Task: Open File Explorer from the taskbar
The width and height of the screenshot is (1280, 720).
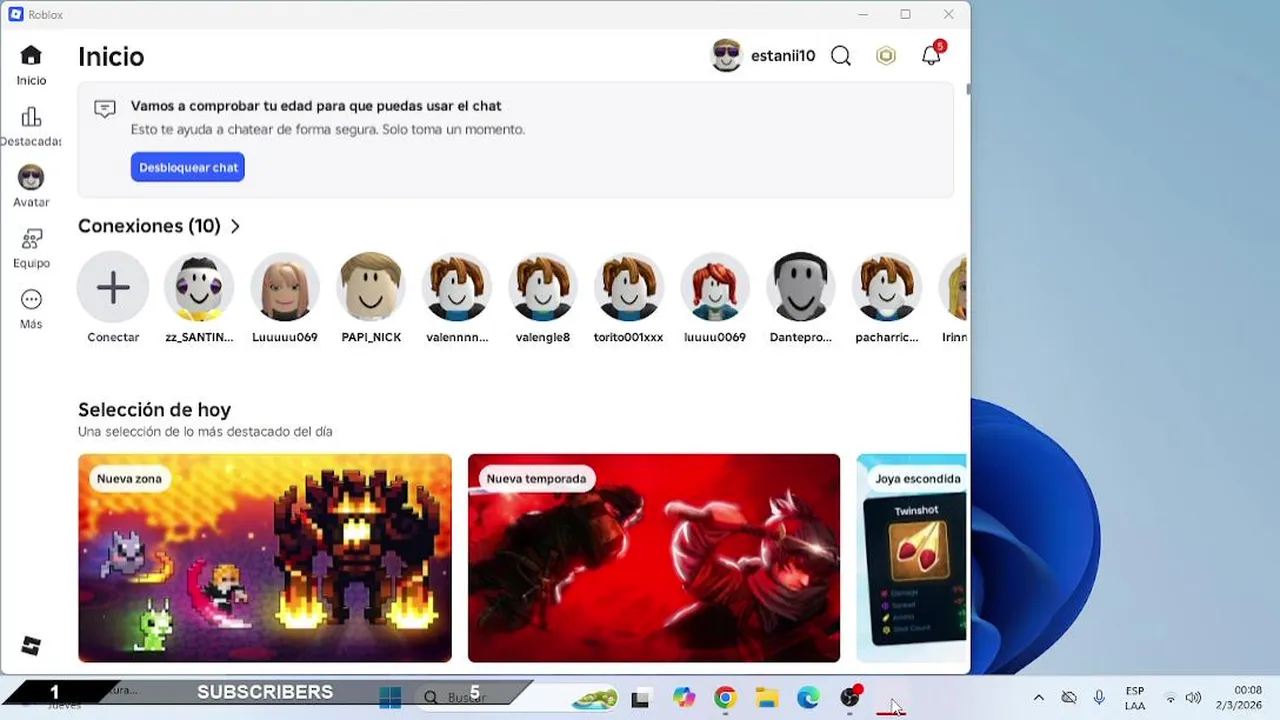Action: pos(767,698)
